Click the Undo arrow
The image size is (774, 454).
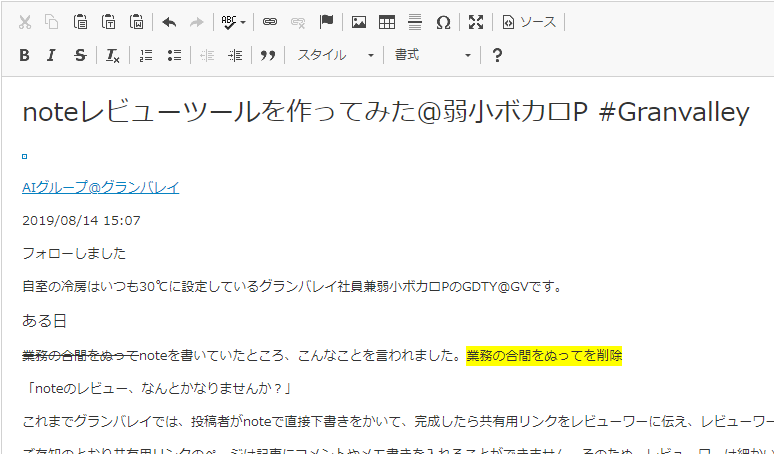(169, 21)
